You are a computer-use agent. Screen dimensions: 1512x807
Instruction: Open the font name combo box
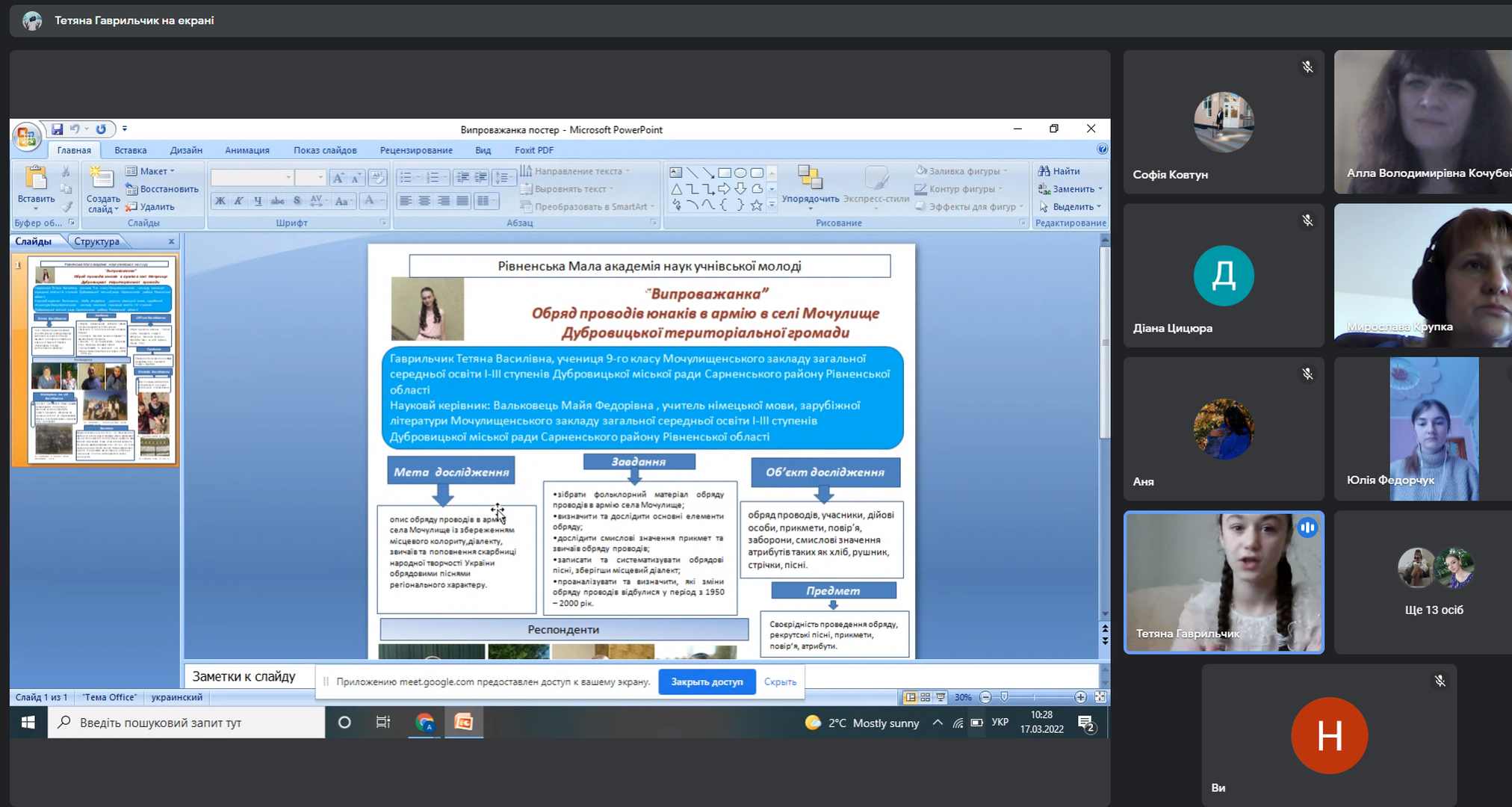[252, 178]
